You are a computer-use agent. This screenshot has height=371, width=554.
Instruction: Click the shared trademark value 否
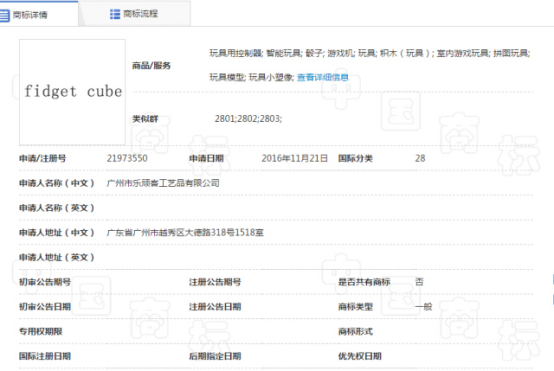419,282
